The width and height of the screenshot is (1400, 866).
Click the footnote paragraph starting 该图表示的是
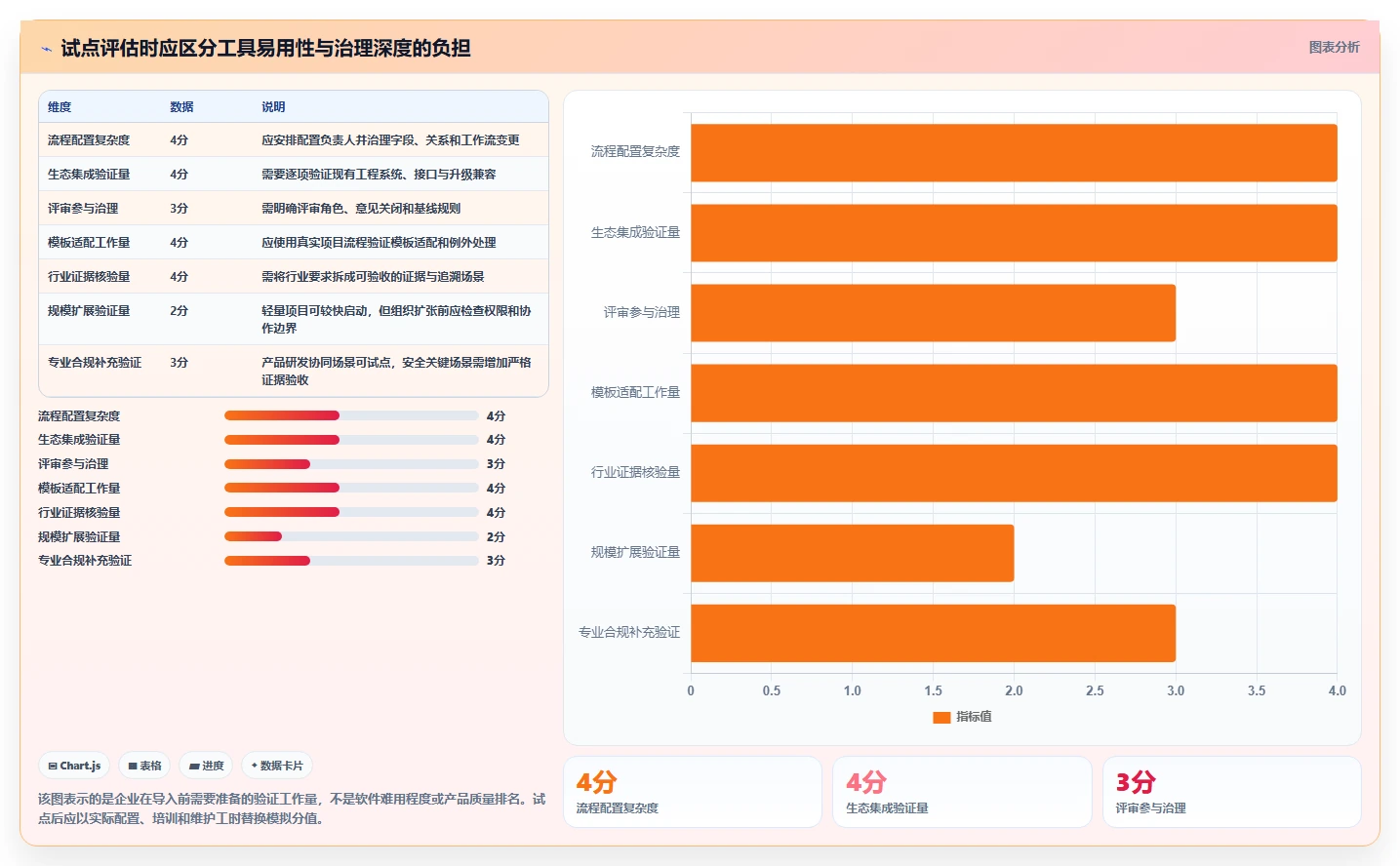point(292,808)
